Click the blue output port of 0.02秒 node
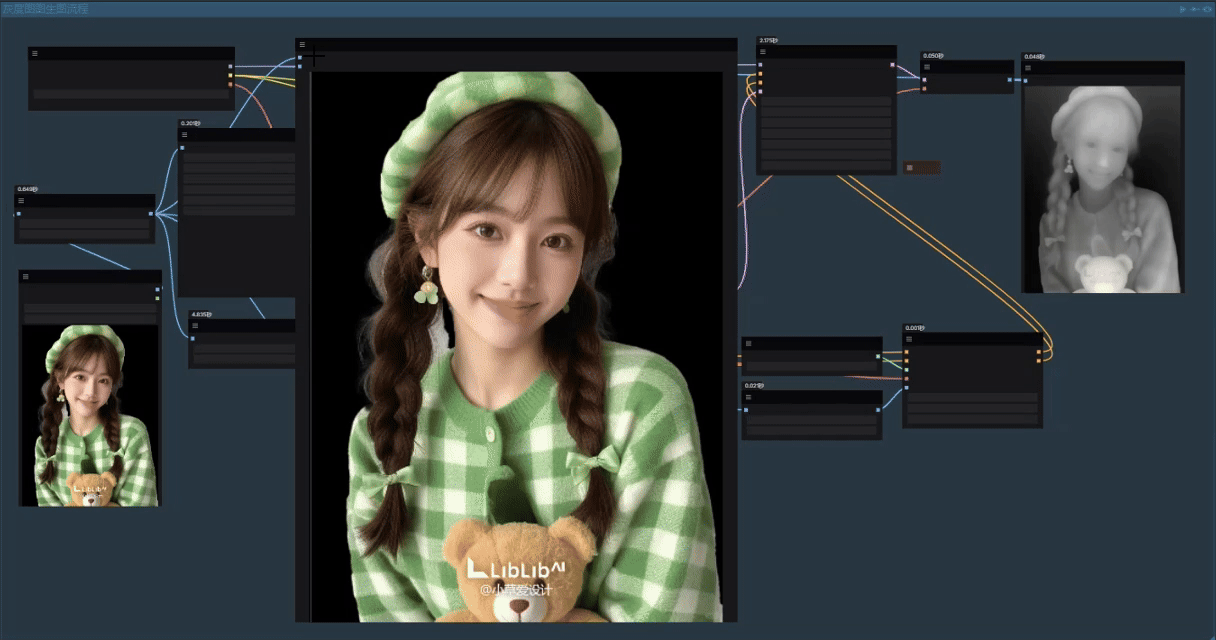 (878, 409)
